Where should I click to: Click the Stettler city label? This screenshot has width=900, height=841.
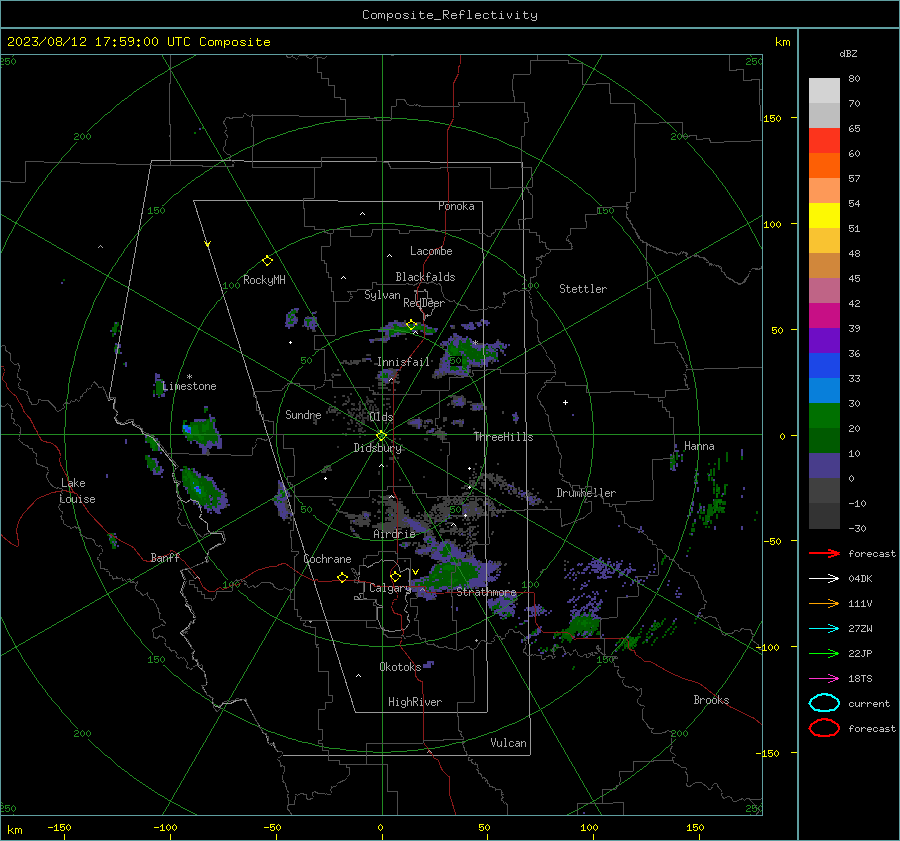(x=583, y=289)
